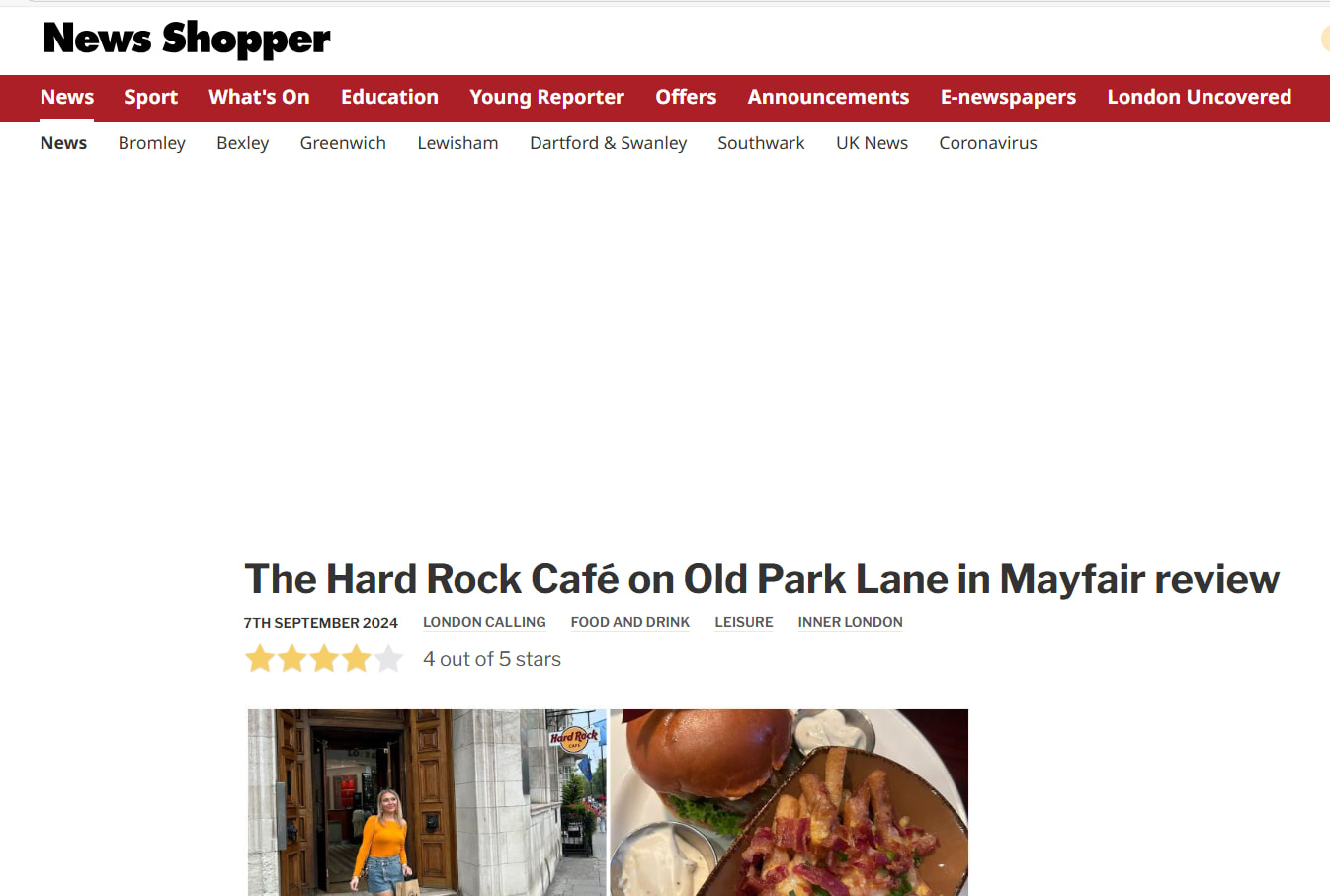Open Young Reporter in main navigation
This screenshot has height=896, width=1330.
[x=546, y=97]
